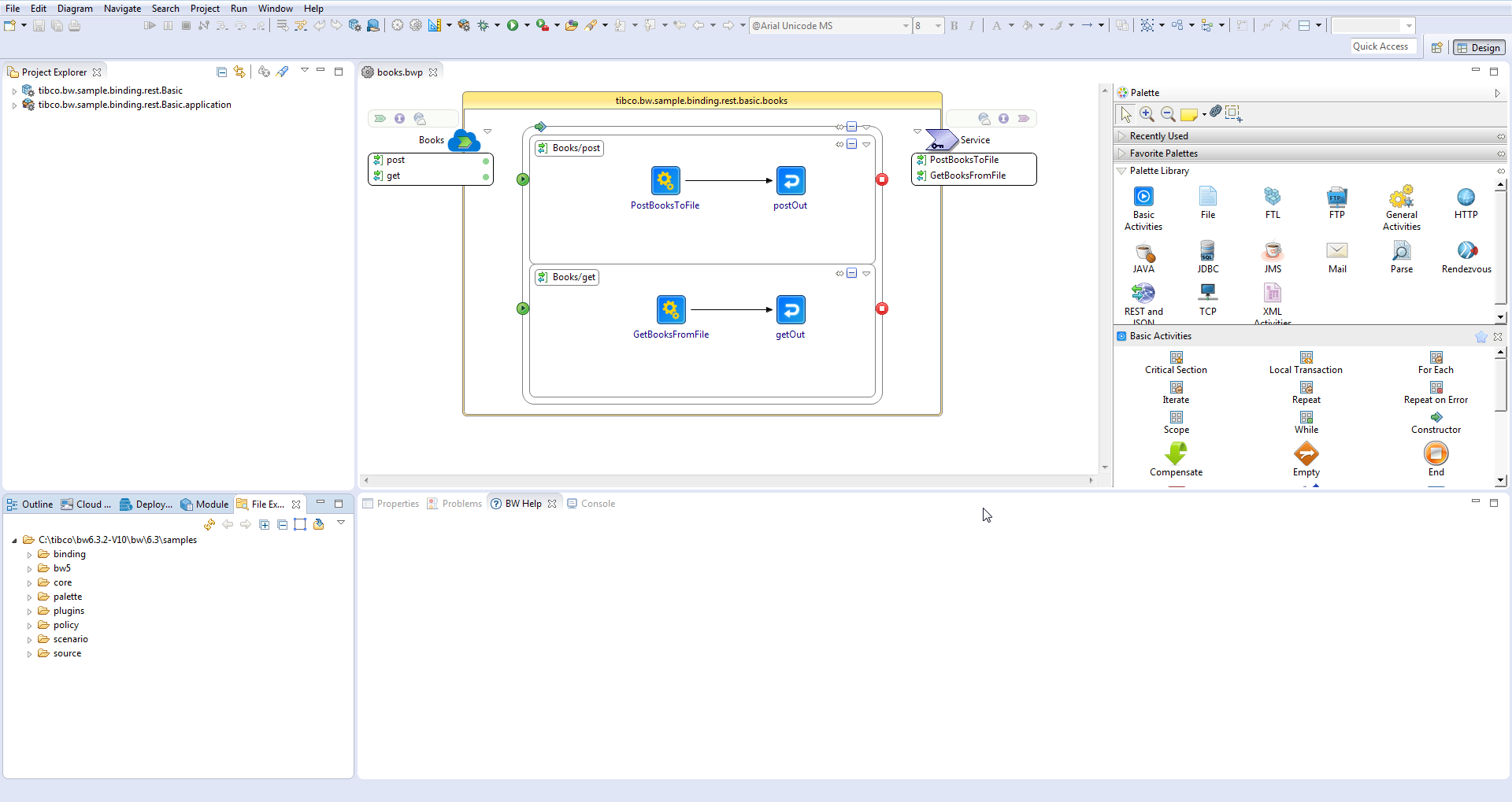Click the Zoom In palette tool
Image resolution: width=1512 pixels, height=802 pixels.
click(1147, 114)
